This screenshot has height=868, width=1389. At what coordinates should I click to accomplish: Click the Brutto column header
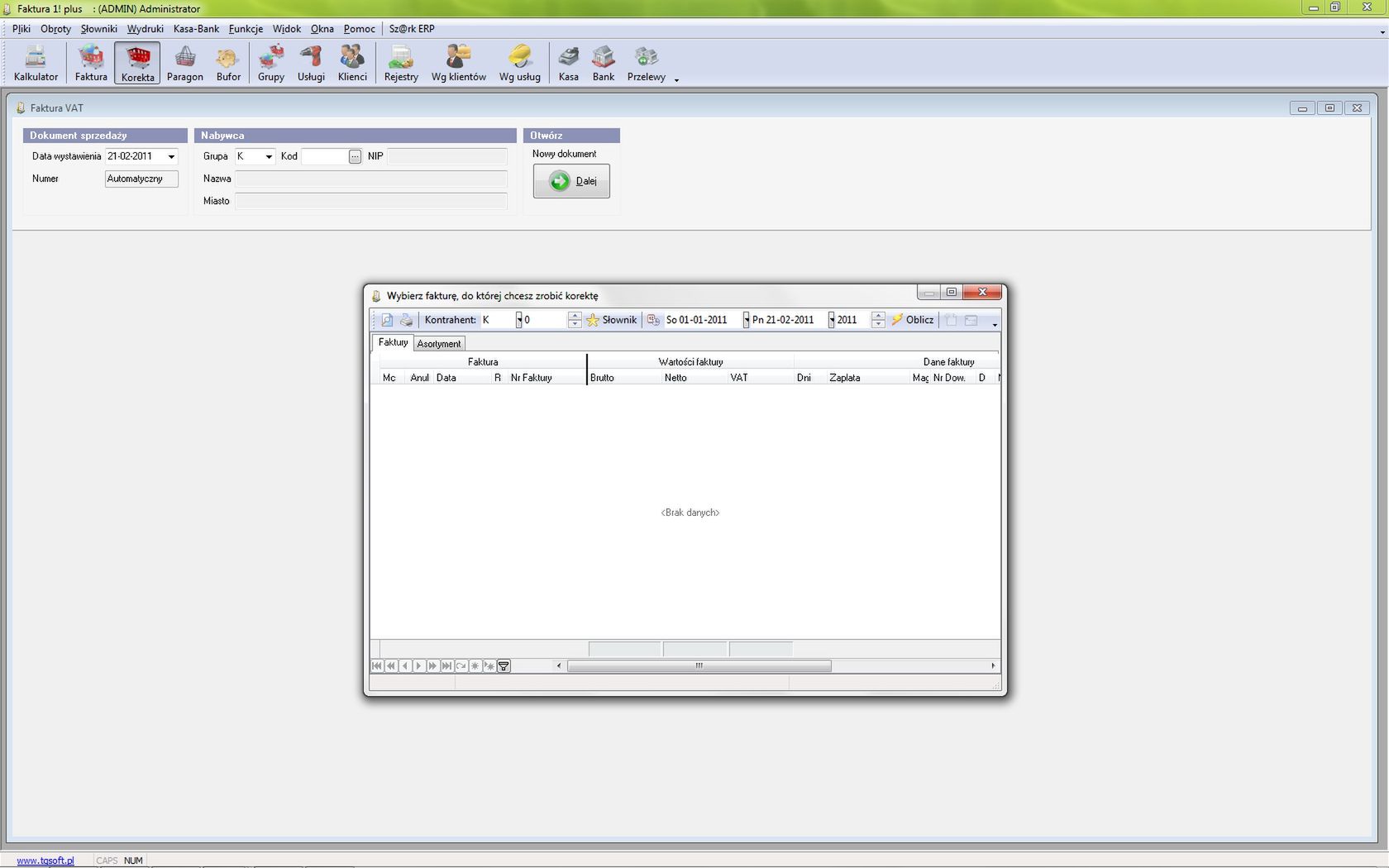click(x=624, y=378)
